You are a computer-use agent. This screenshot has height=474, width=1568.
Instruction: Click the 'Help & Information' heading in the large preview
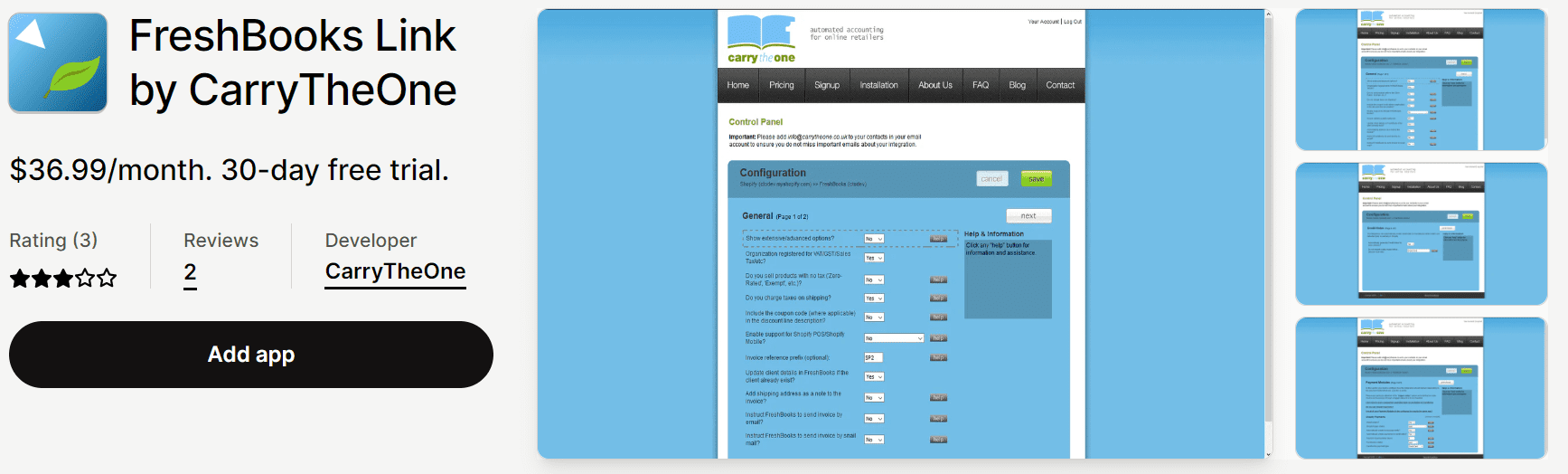pos(994,234)
